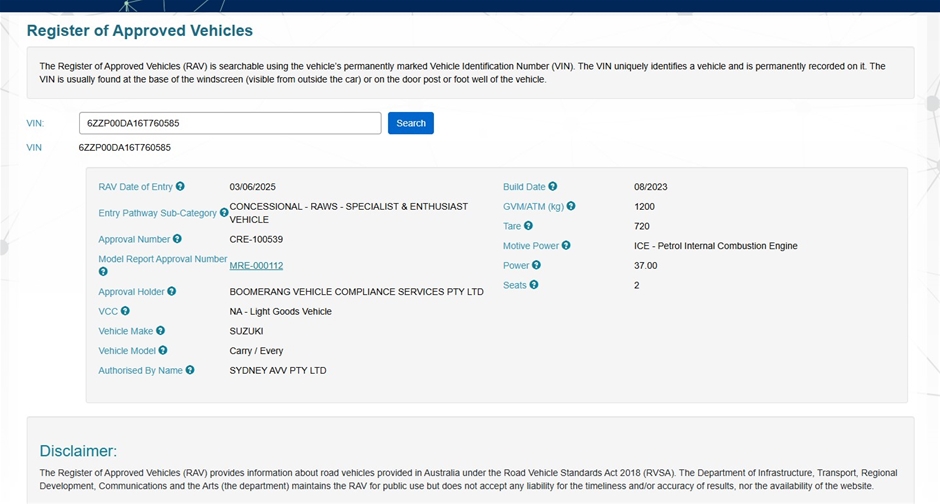Click inside the VIN input field

pyautogui.click(x=230, y=123)
